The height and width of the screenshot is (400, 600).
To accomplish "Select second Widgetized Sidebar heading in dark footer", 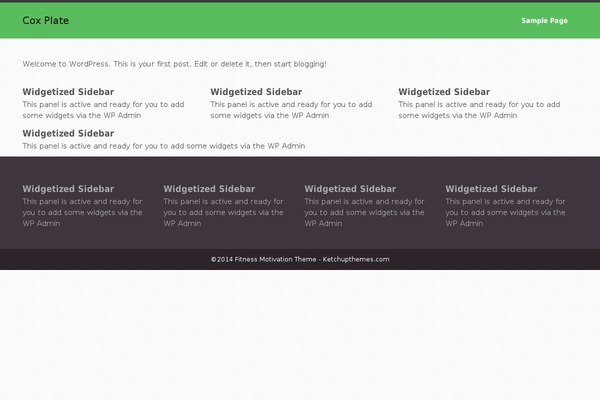I will click(209, 189).
